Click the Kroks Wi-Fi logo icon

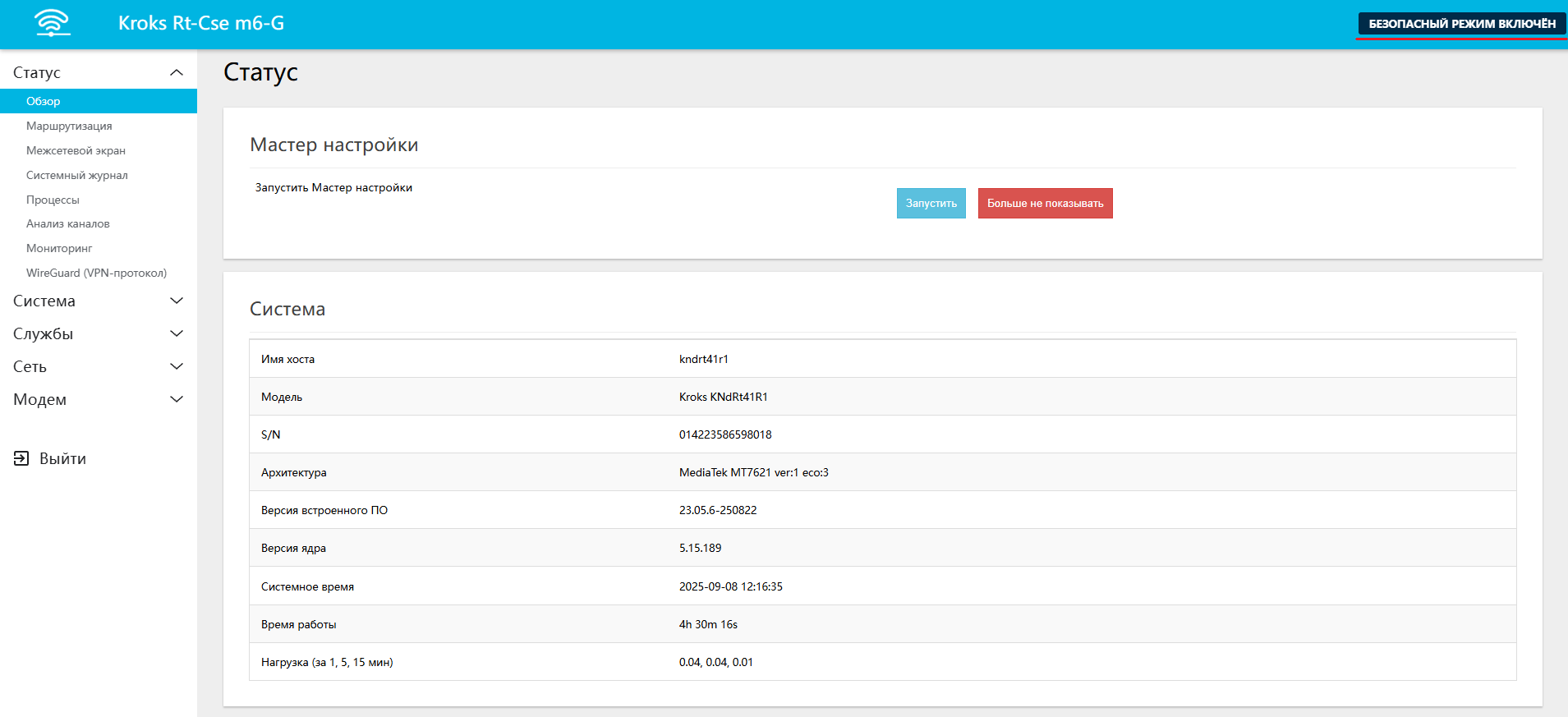tap(53, 23)
